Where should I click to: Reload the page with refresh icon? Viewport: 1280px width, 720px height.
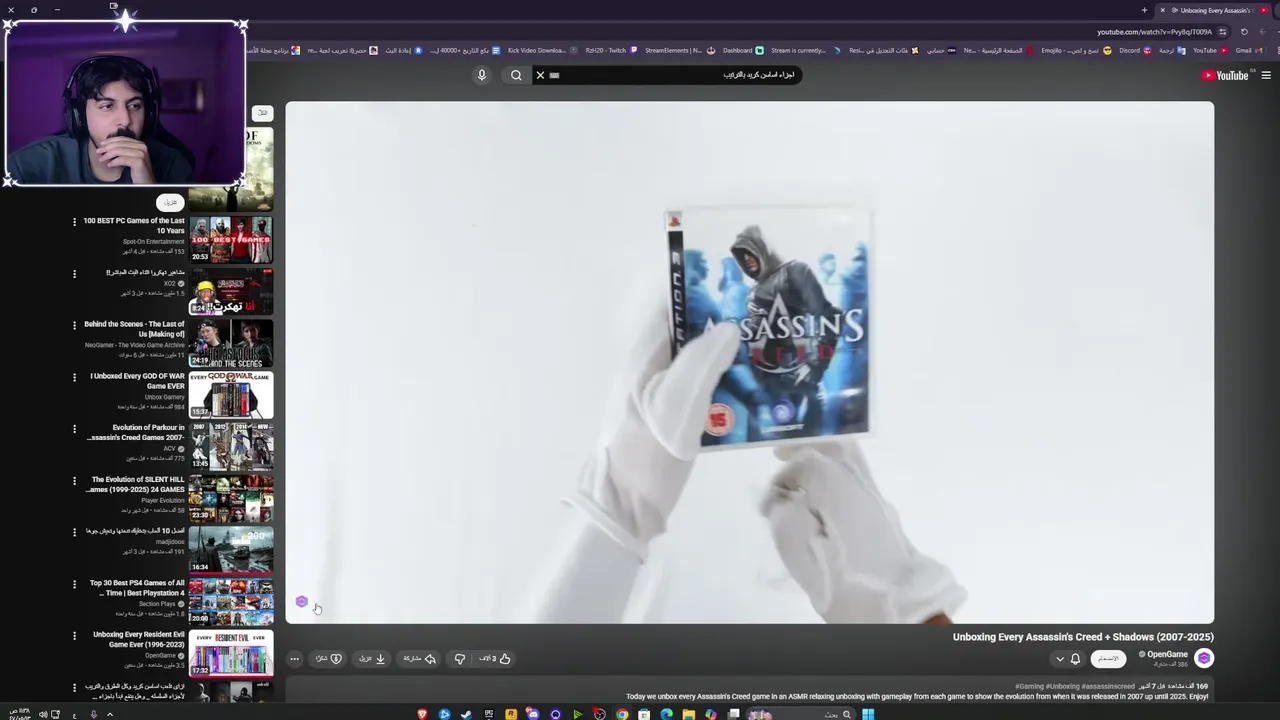click(x=1244, y=31)
